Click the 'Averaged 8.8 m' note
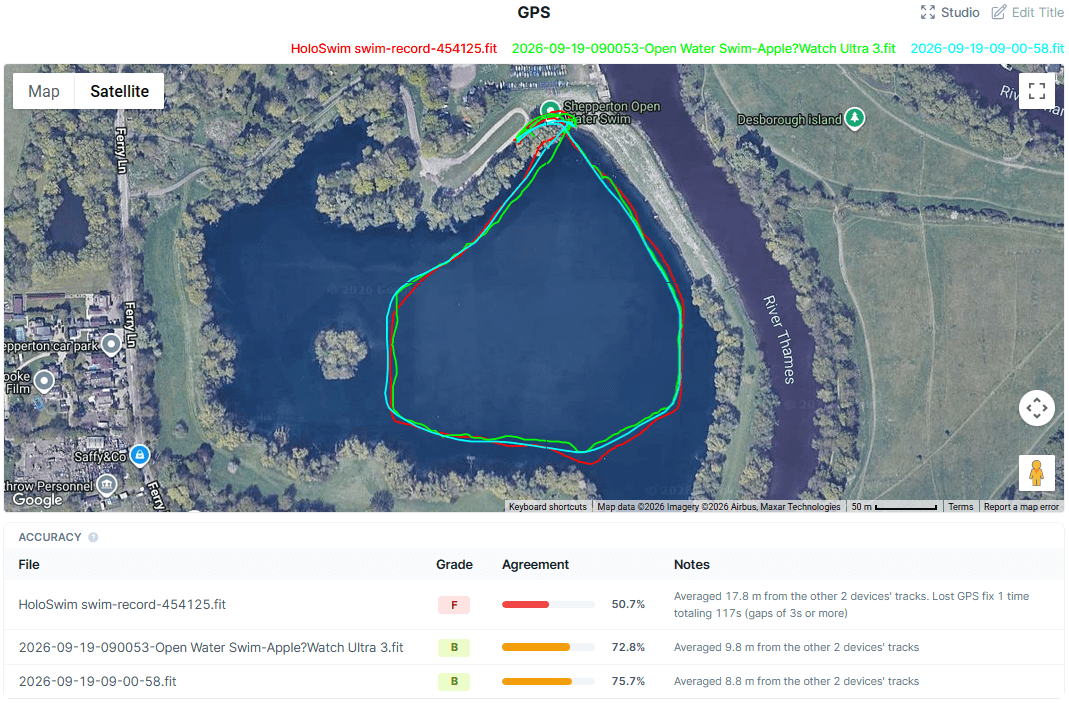Image resolution: width=1069 pixels, height=704 pixels. pos(796,682)
